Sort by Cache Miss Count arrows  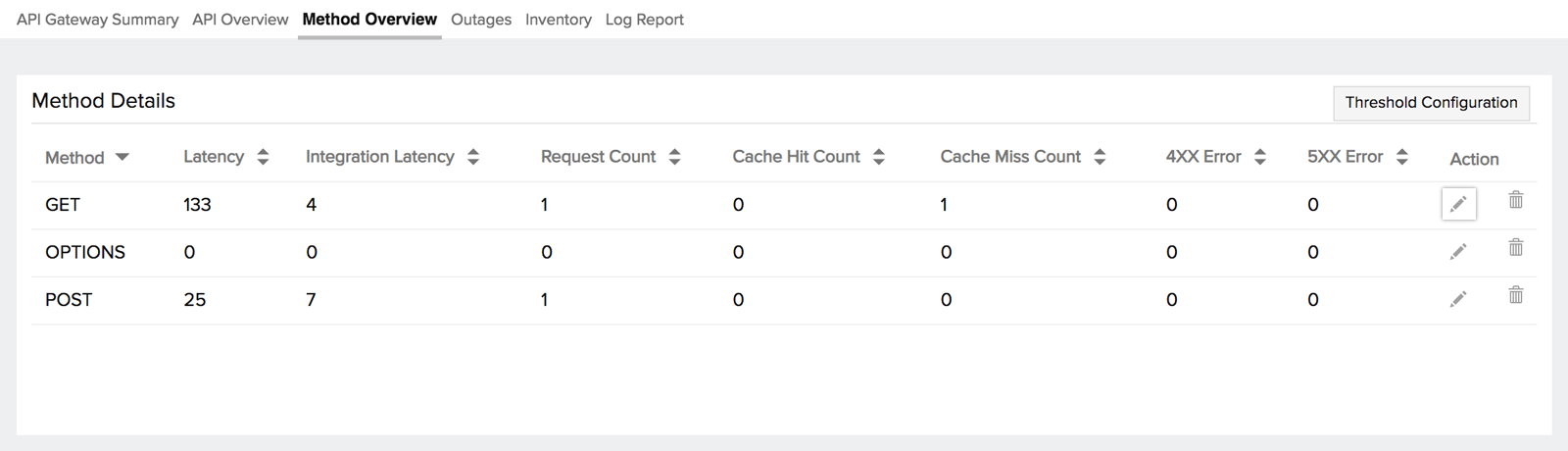1100,157
